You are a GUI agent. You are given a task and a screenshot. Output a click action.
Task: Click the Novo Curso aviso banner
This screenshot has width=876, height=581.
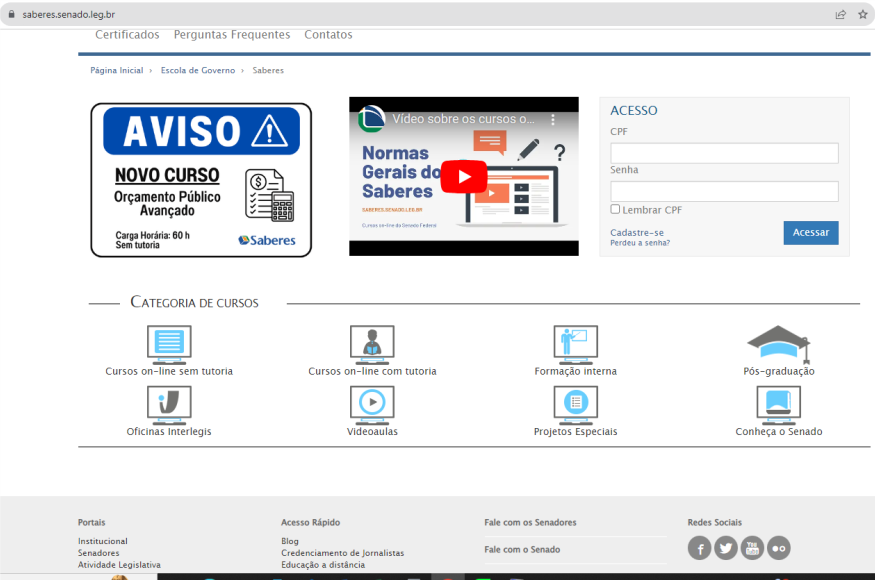(201, 180)
